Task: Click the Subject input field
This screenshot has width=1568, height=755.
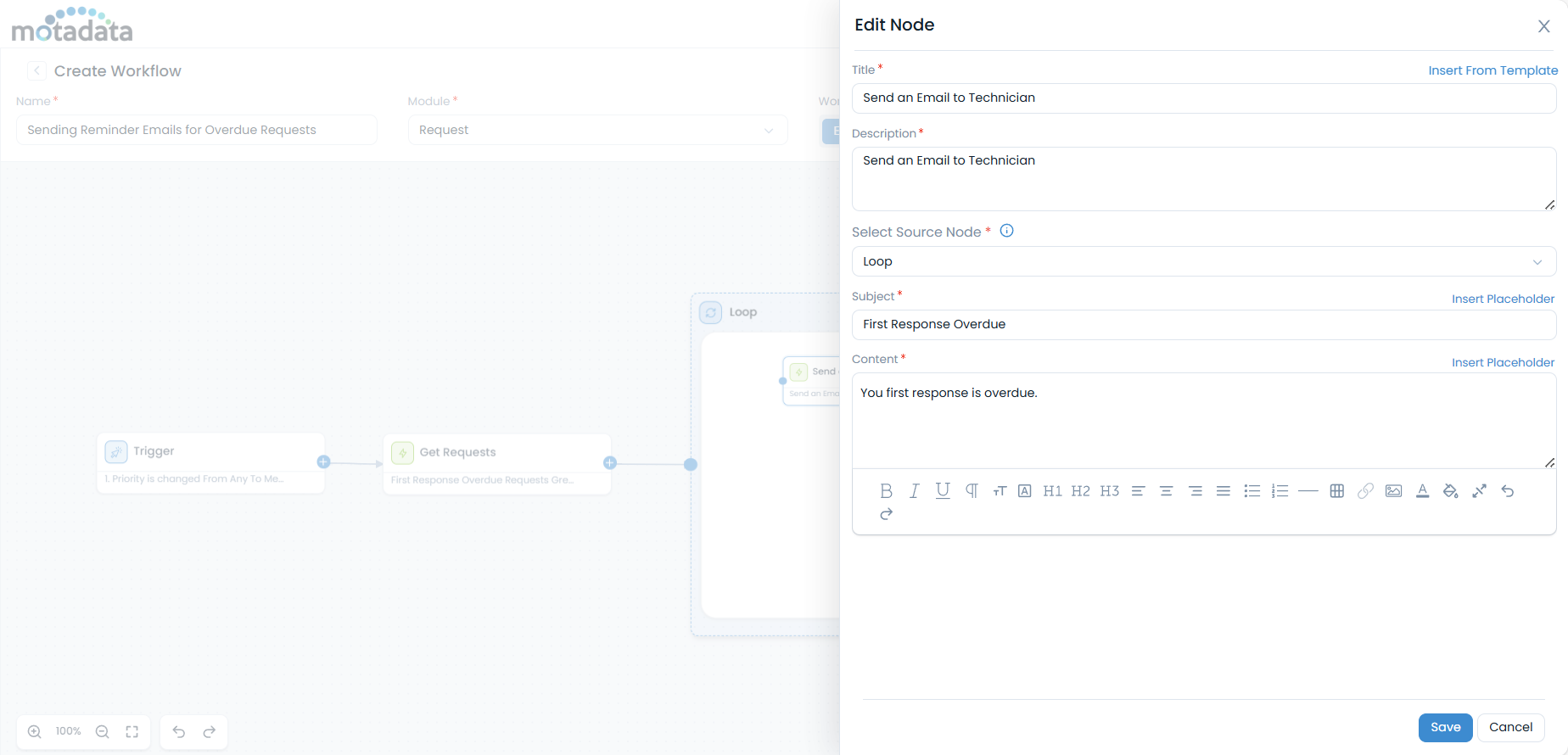Action: click(x=1203, y=324)
